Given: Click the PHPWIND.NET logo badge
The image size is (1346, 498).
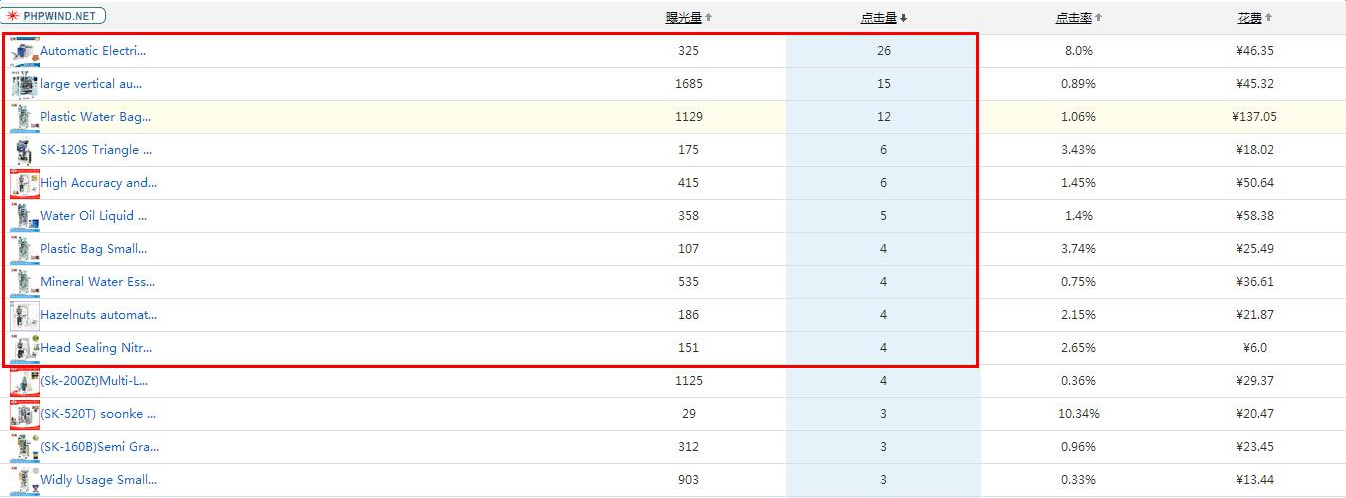Looking at the screenshot, I should click(x=54, y=16).
